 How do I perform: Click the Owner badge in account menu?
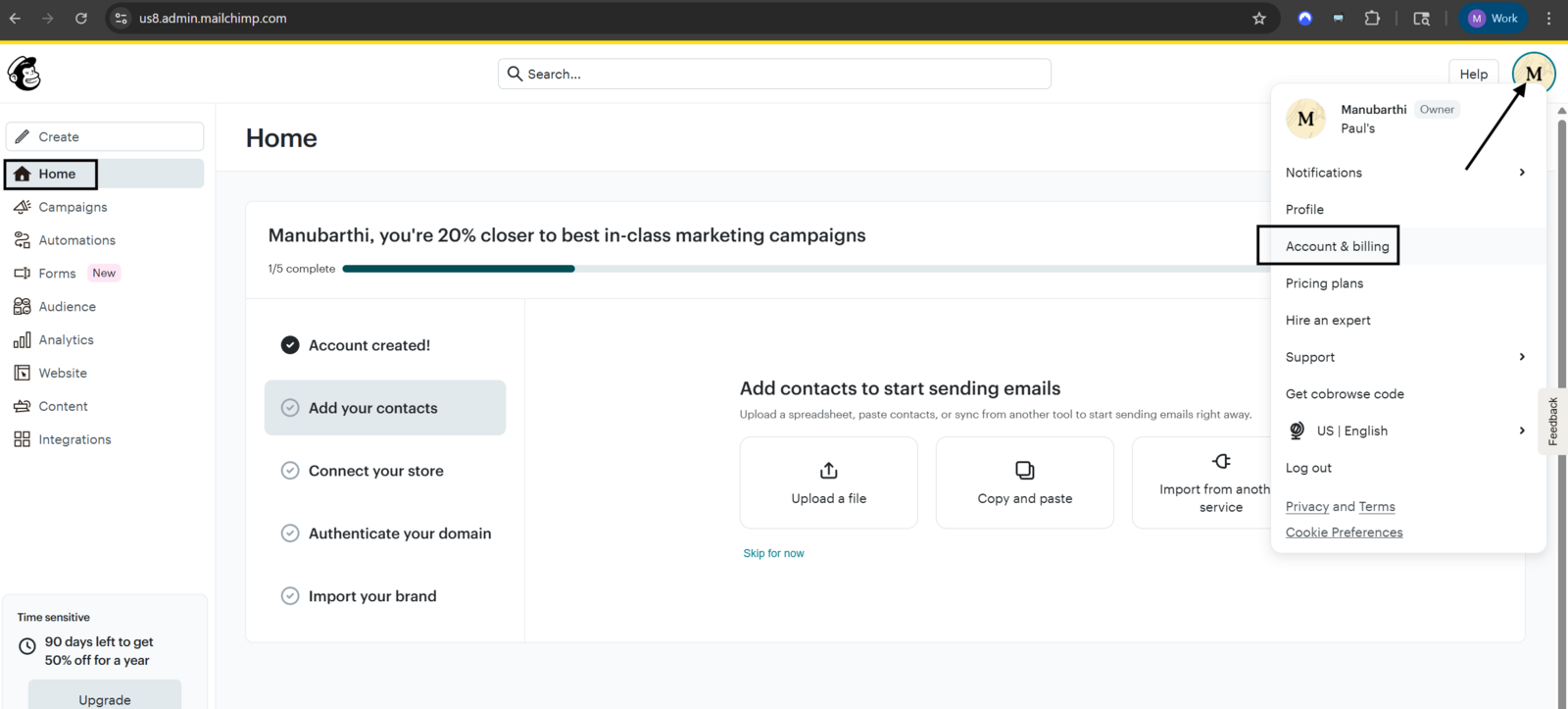point(1437,110)
